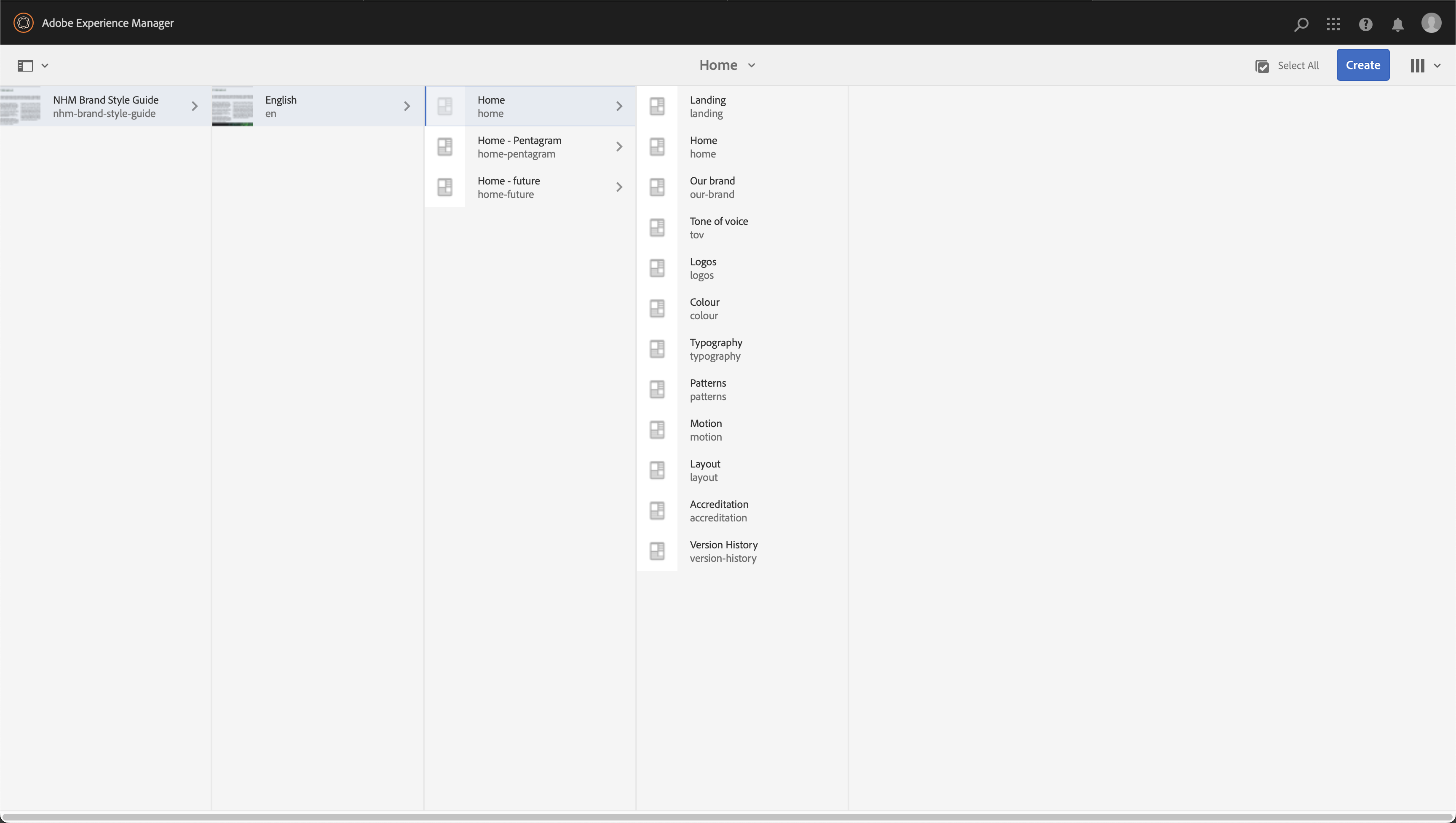Screen dimensions: 1456x823
Task: Open the Help question mark icon
Action: point(1365,24)
